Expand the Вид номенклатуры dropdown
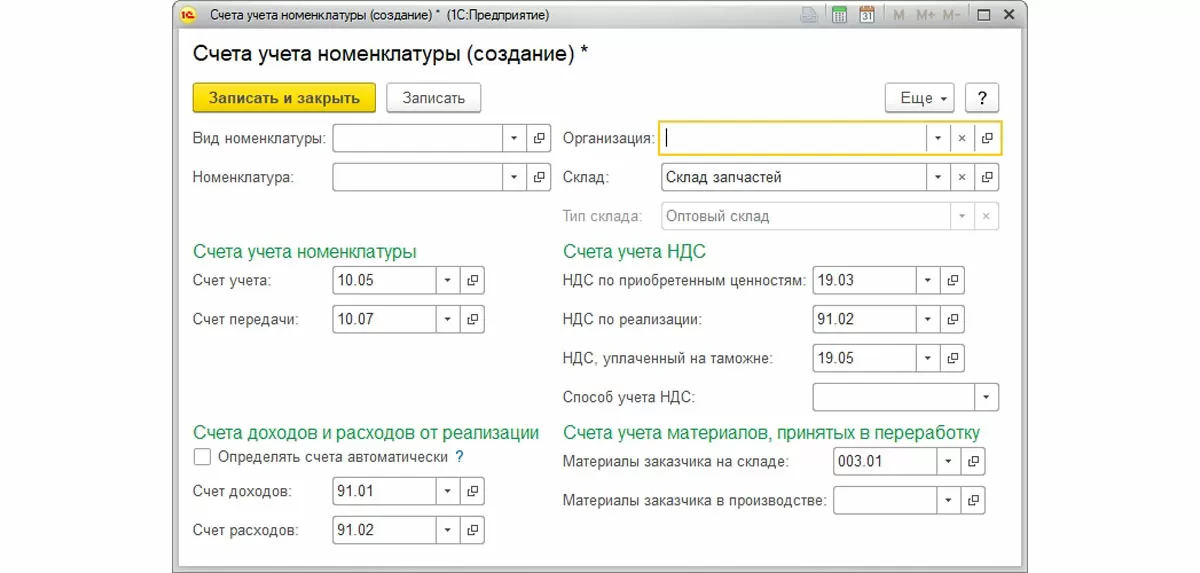Viewport: 1200px width, 573px height. 514,138
